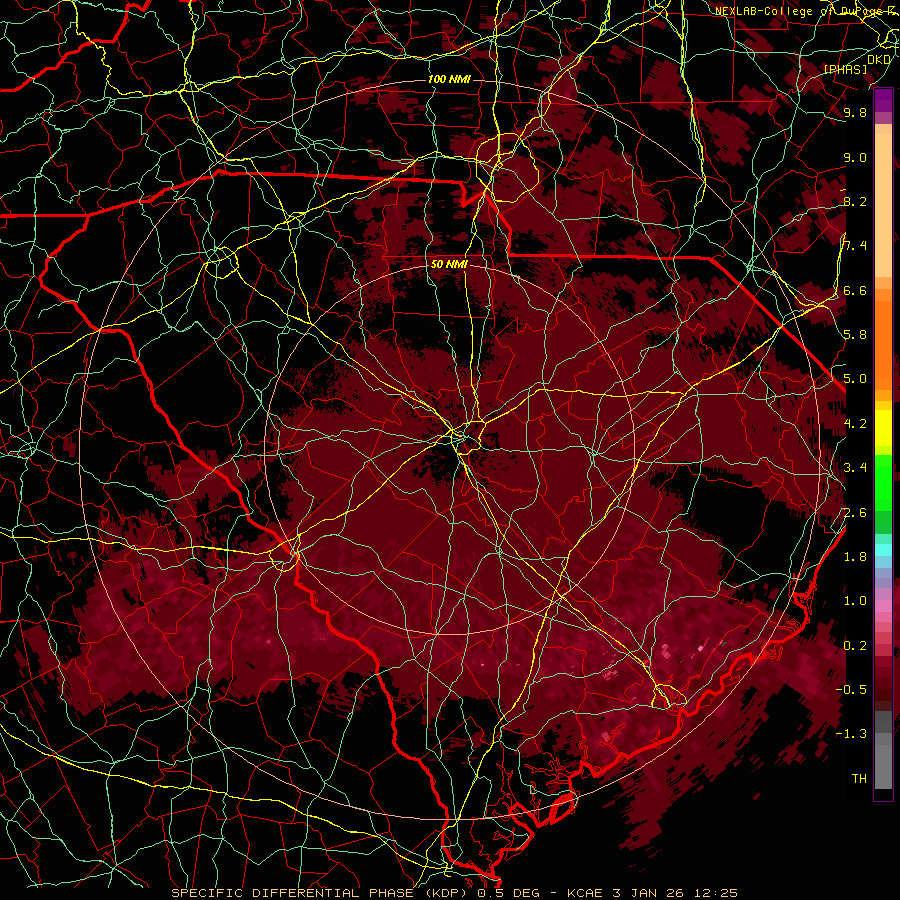
Task: Click the -0.5 value on color scale
Action: click(x=852, y=690)
